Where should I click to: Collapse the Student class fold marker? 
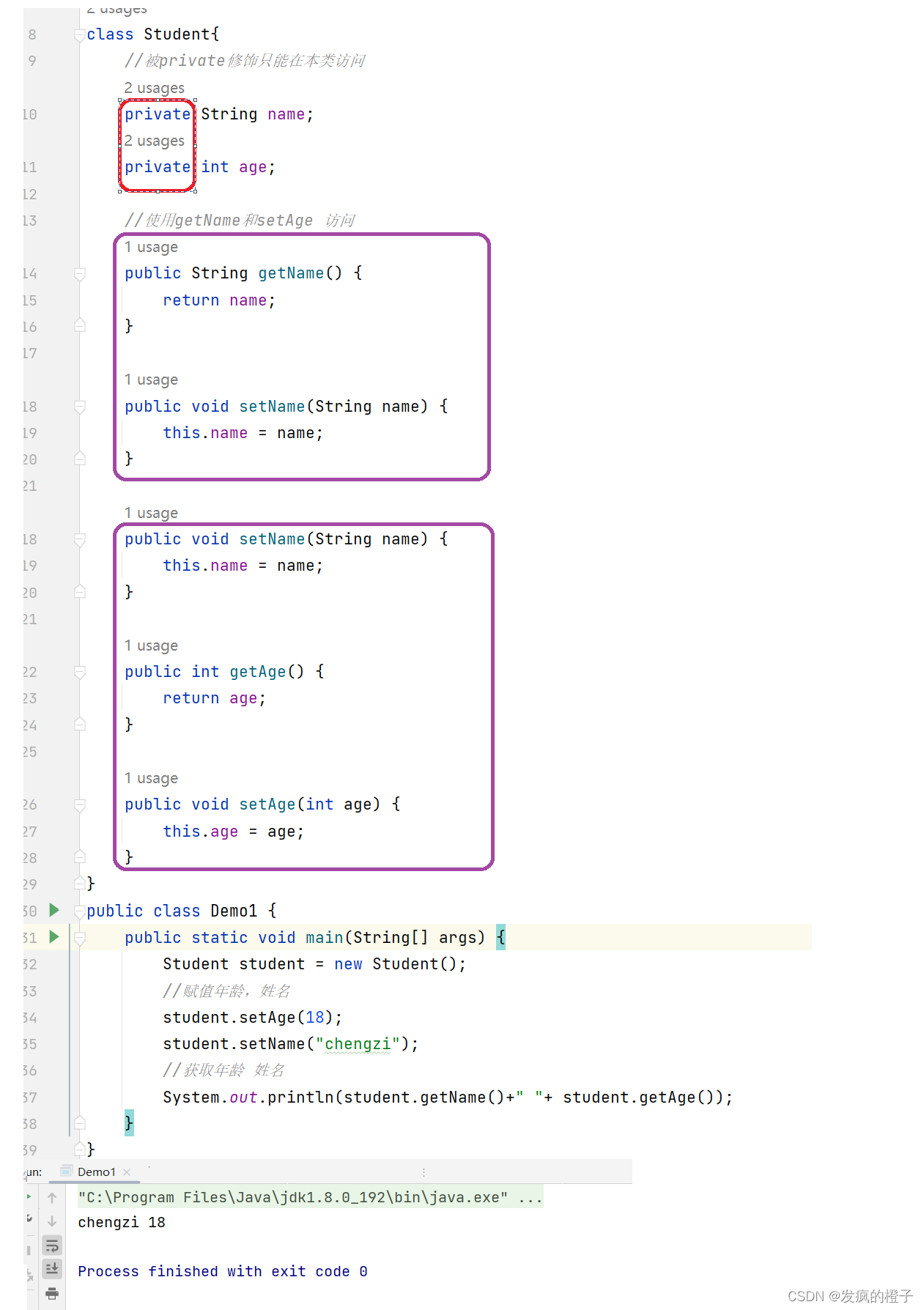coord(80,34)
